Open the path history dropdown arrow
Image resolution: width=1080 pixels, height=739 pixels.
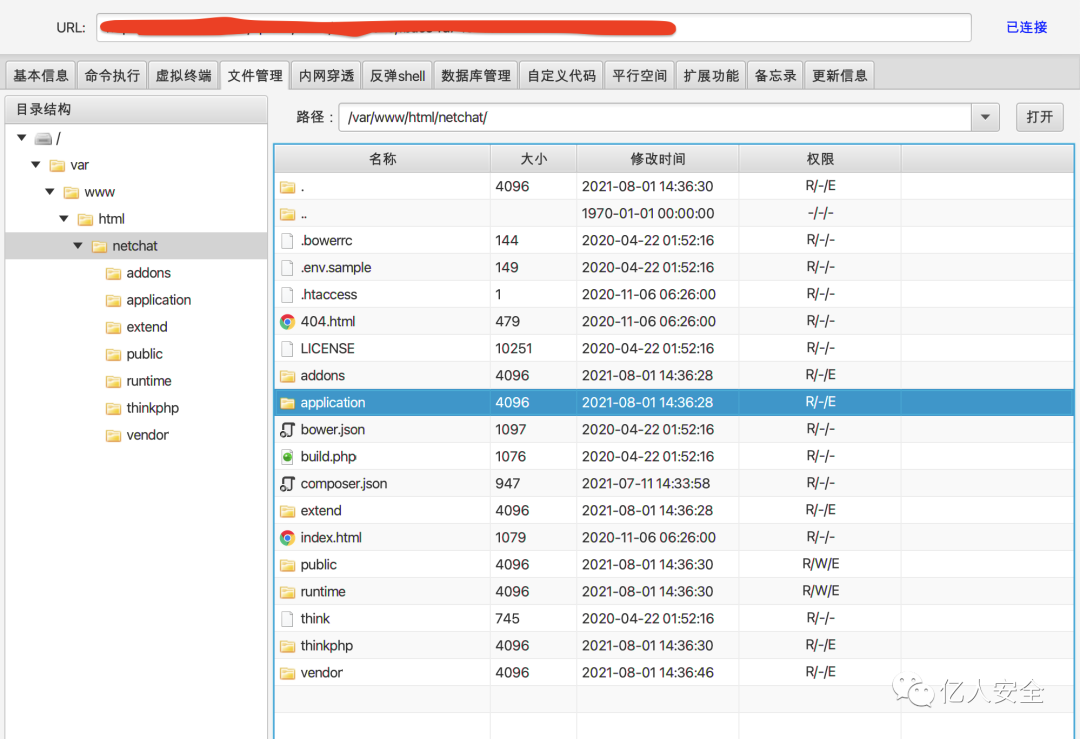(x=986, y=117)
